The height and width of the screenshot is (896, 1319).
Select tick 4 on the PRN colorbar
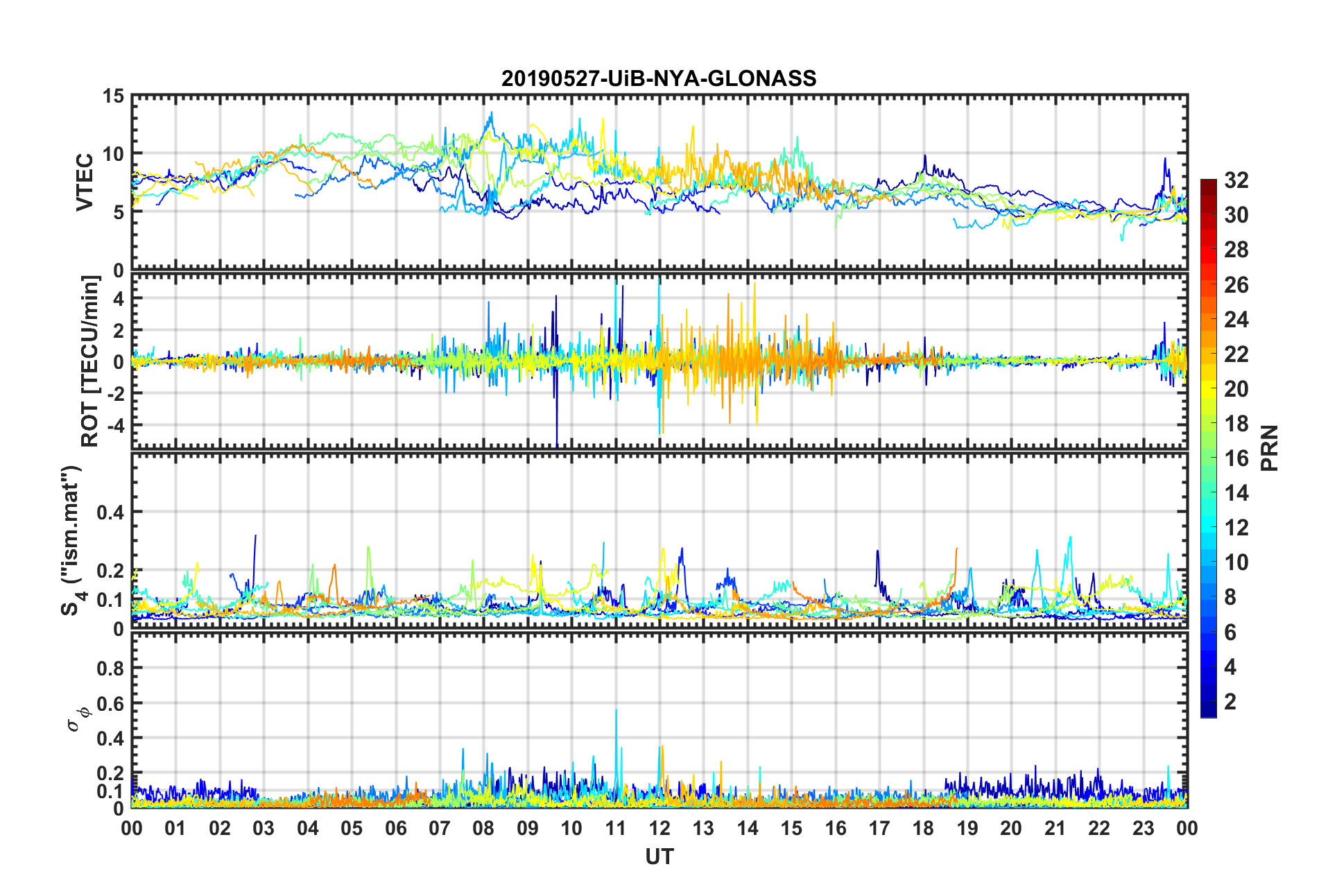point(1230,667)
